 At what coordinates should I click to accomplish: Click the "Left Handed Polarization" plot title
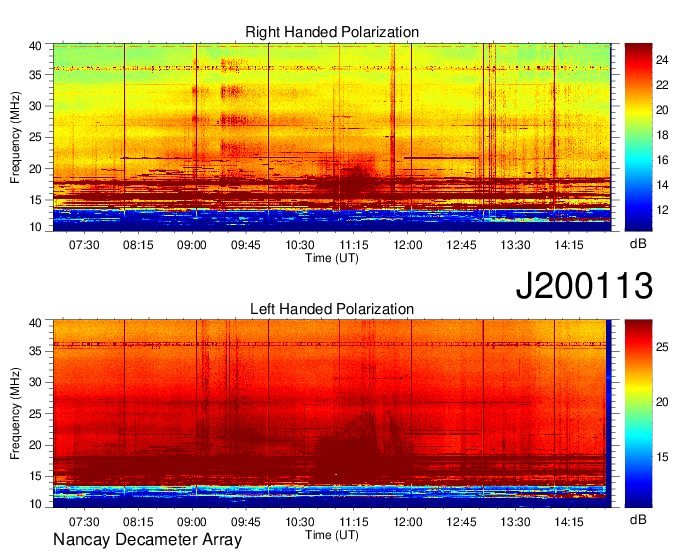click(332, 309)
